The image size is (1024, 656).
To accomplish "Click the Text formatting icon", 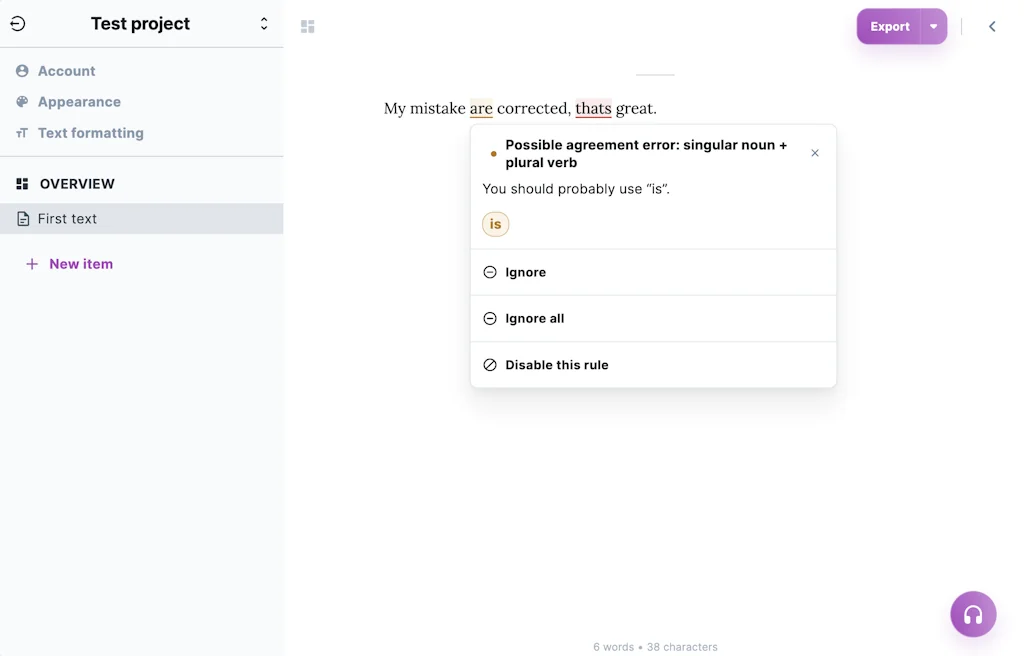I will click(22, 132).
